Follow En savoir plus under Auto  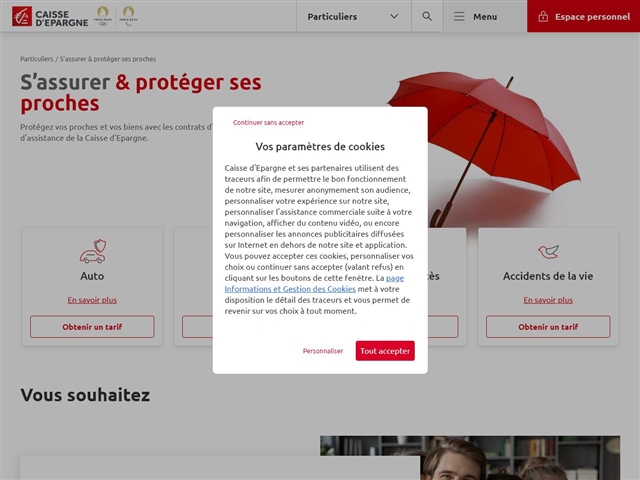tap(92, 300)
